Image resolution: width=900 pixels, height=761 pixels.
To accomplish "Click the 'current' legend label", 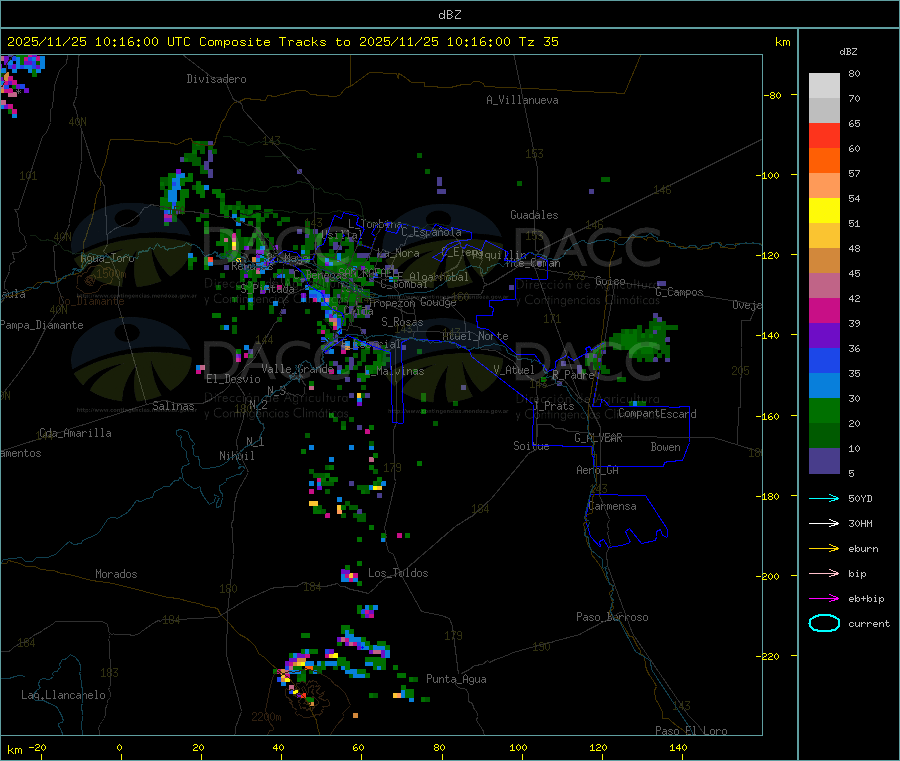I will pyautogui.click(x=869, y=624).
